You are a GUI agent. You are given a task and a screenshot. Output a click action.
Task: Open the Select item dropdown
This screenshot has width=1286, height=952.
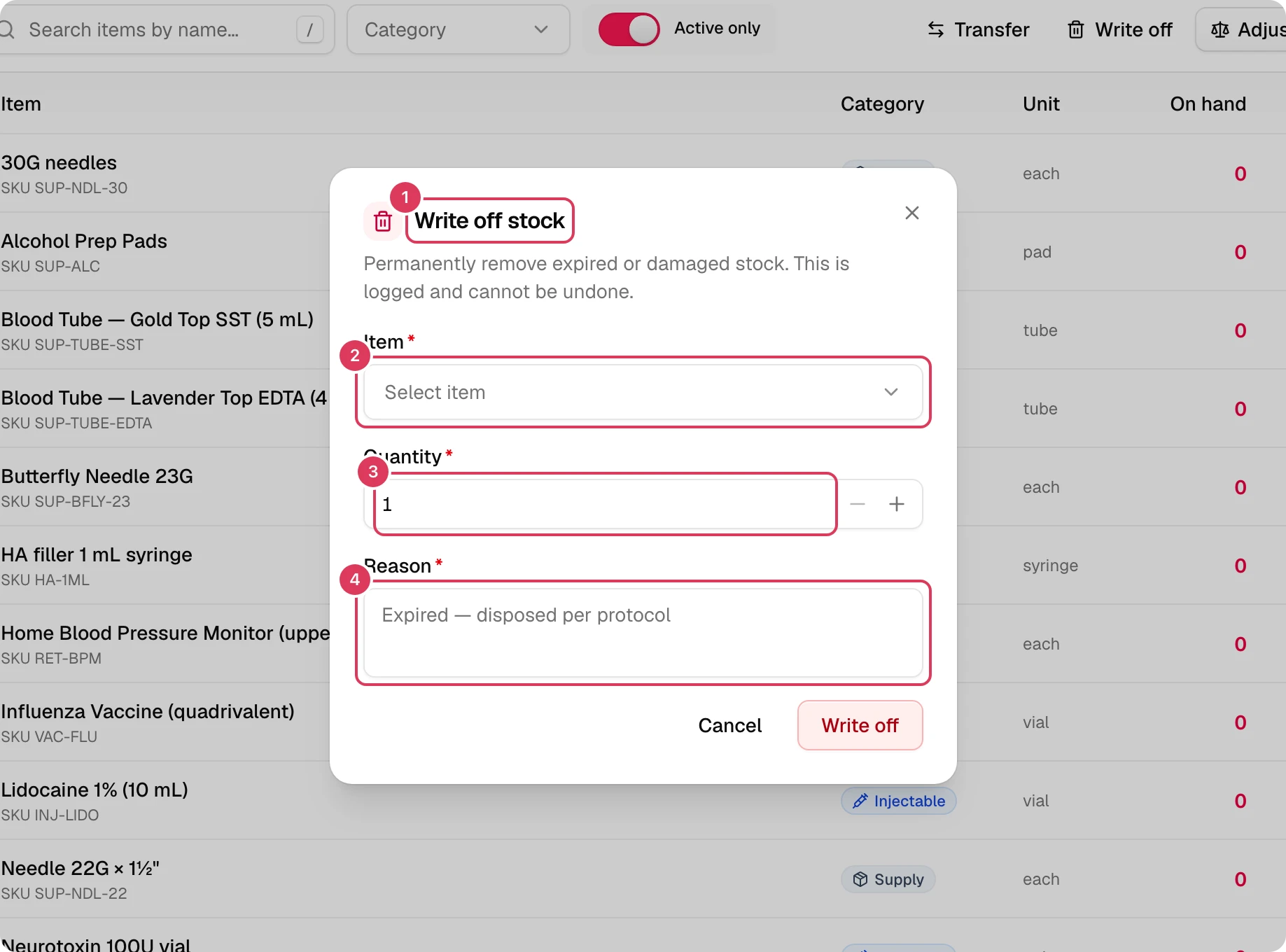tap(643, 392)
